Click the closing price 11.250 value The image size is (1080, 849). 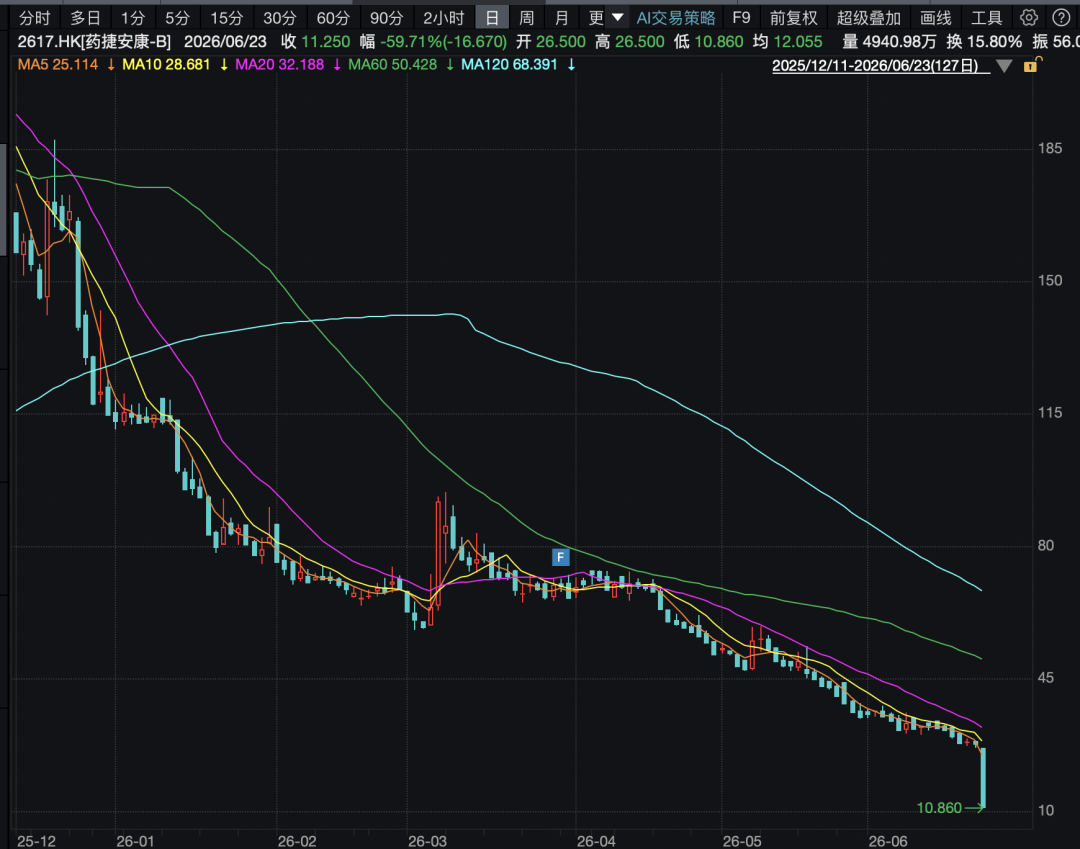click(326, 42)
